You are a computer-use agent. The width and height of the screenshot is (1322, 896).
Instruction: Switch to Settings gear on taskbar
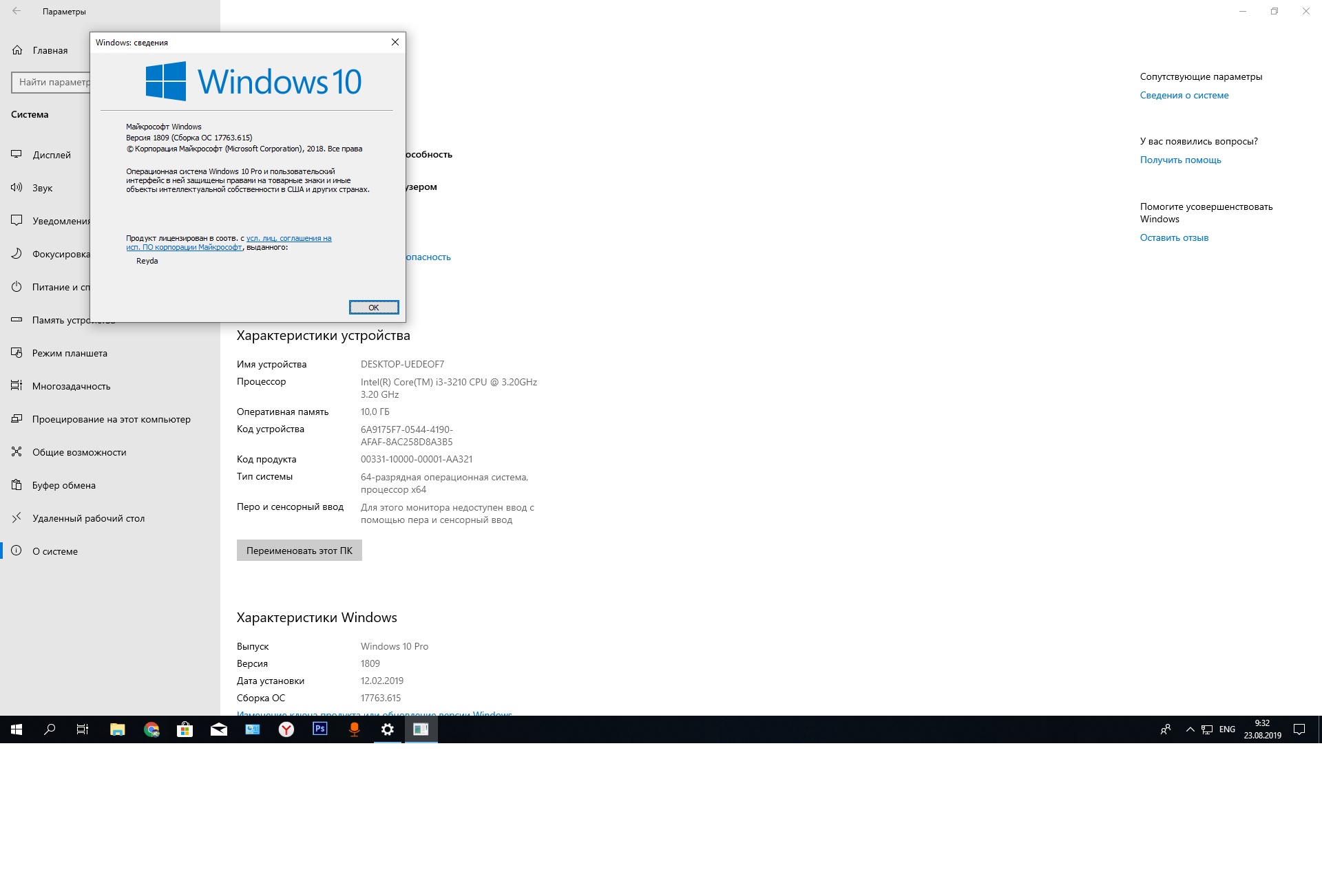pyautogui.click(x=388, y=729)
